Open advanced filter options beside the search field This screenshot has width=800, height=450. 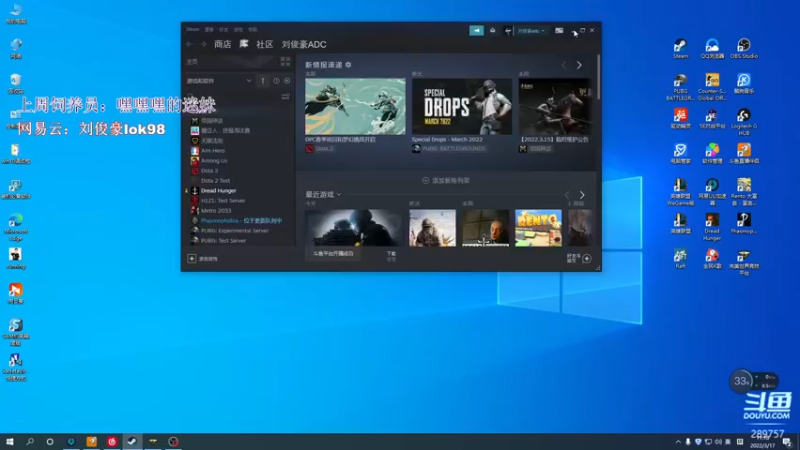(x=286, y=96)
